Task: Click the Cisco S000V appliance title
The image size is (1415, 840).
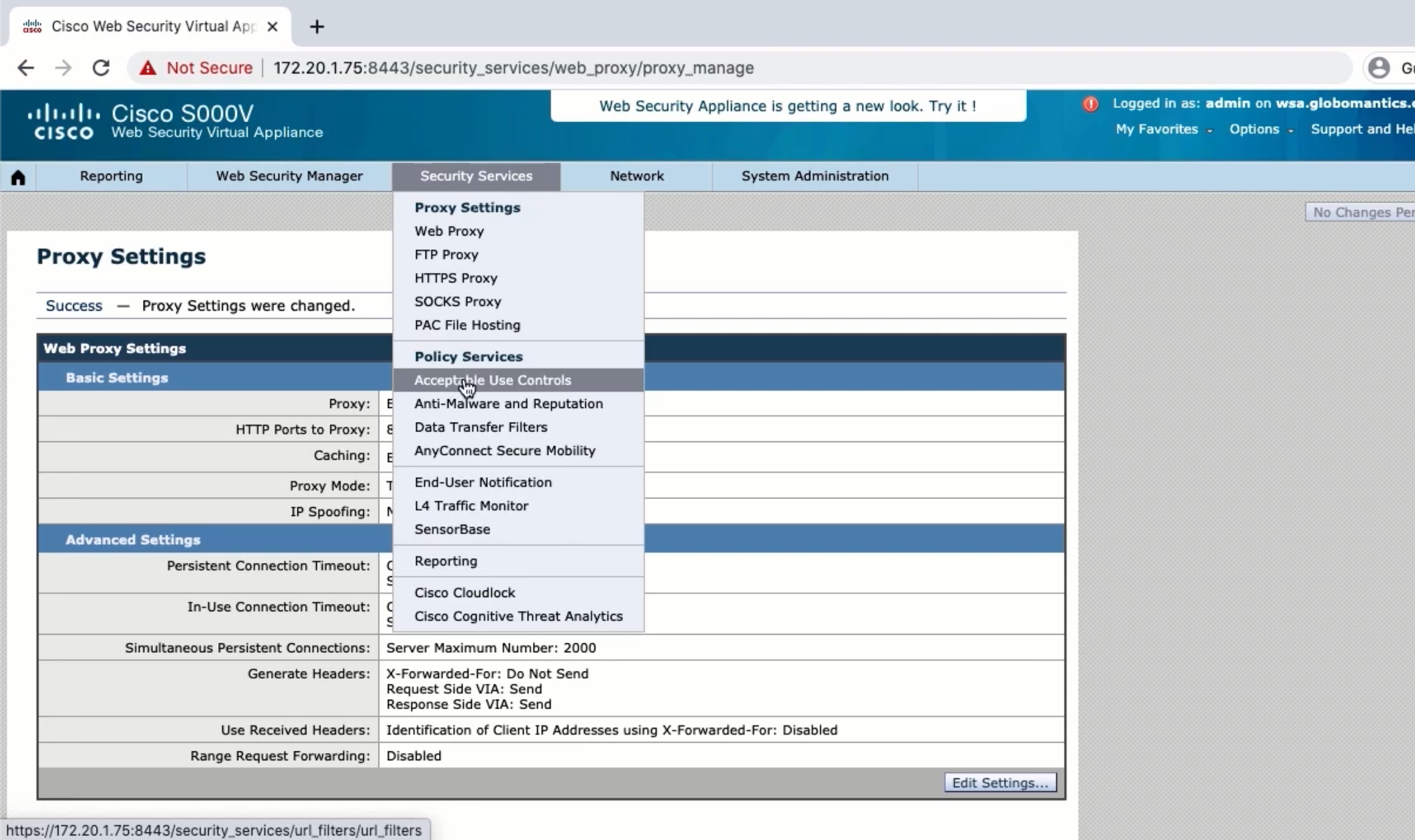Action: click(183, 113)
